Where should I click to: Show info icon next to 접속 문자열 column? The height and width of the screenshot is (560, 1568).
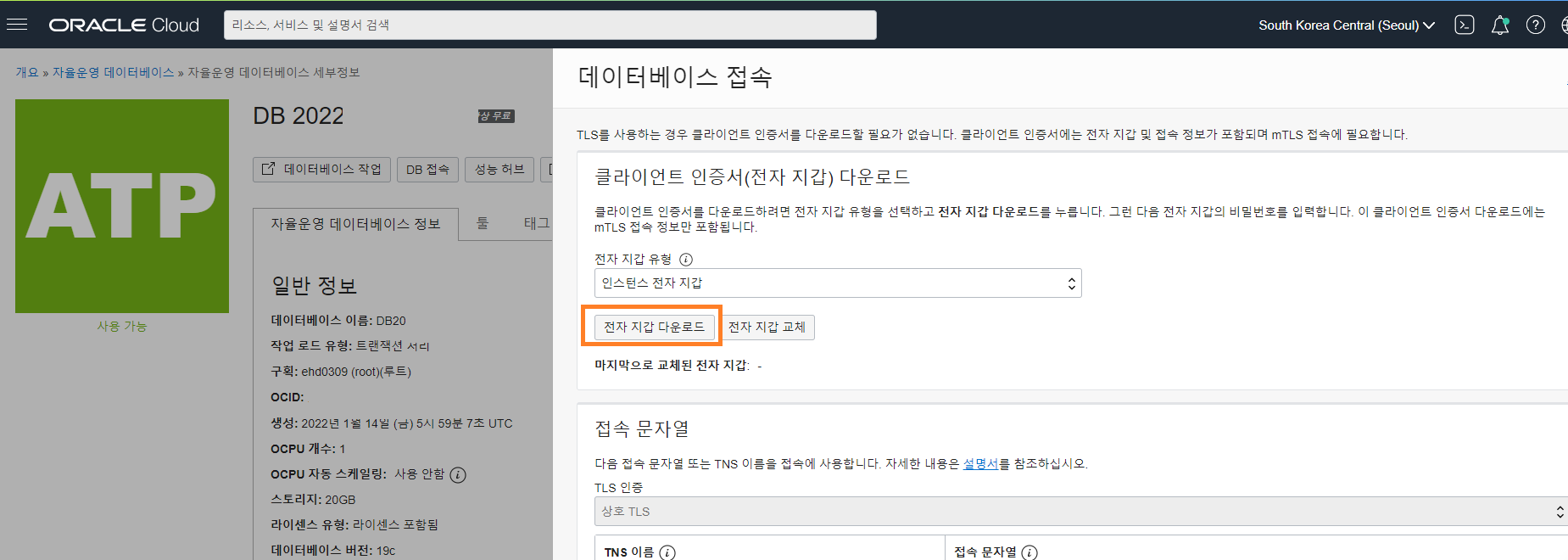(x=1030, y=552)
